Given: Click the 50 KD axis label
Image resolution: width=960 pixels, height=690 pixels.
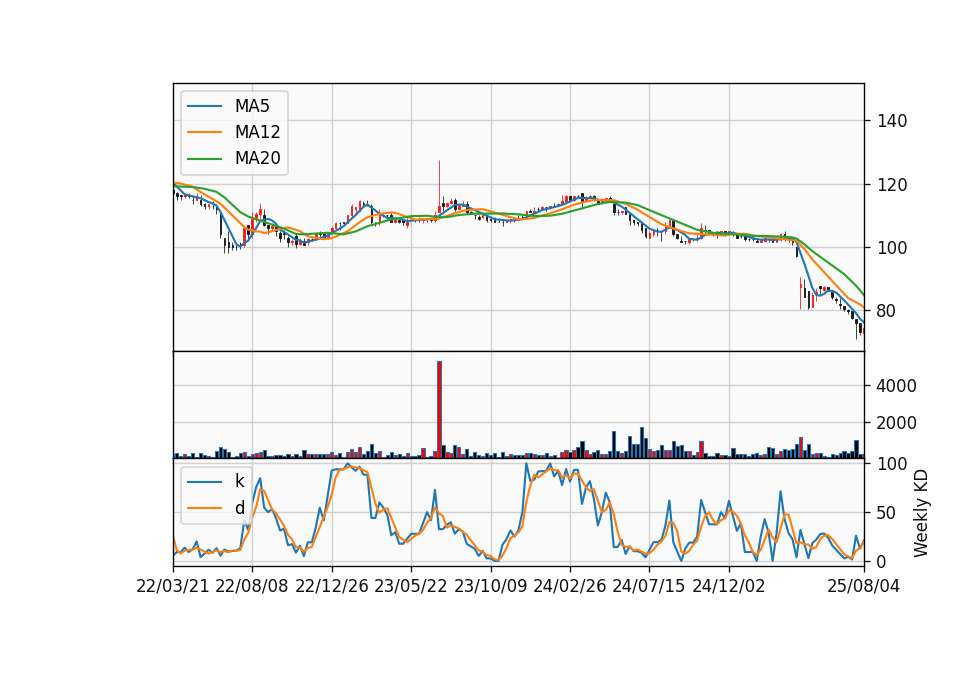Looking at the screenshot, I should tap(887, 513).
